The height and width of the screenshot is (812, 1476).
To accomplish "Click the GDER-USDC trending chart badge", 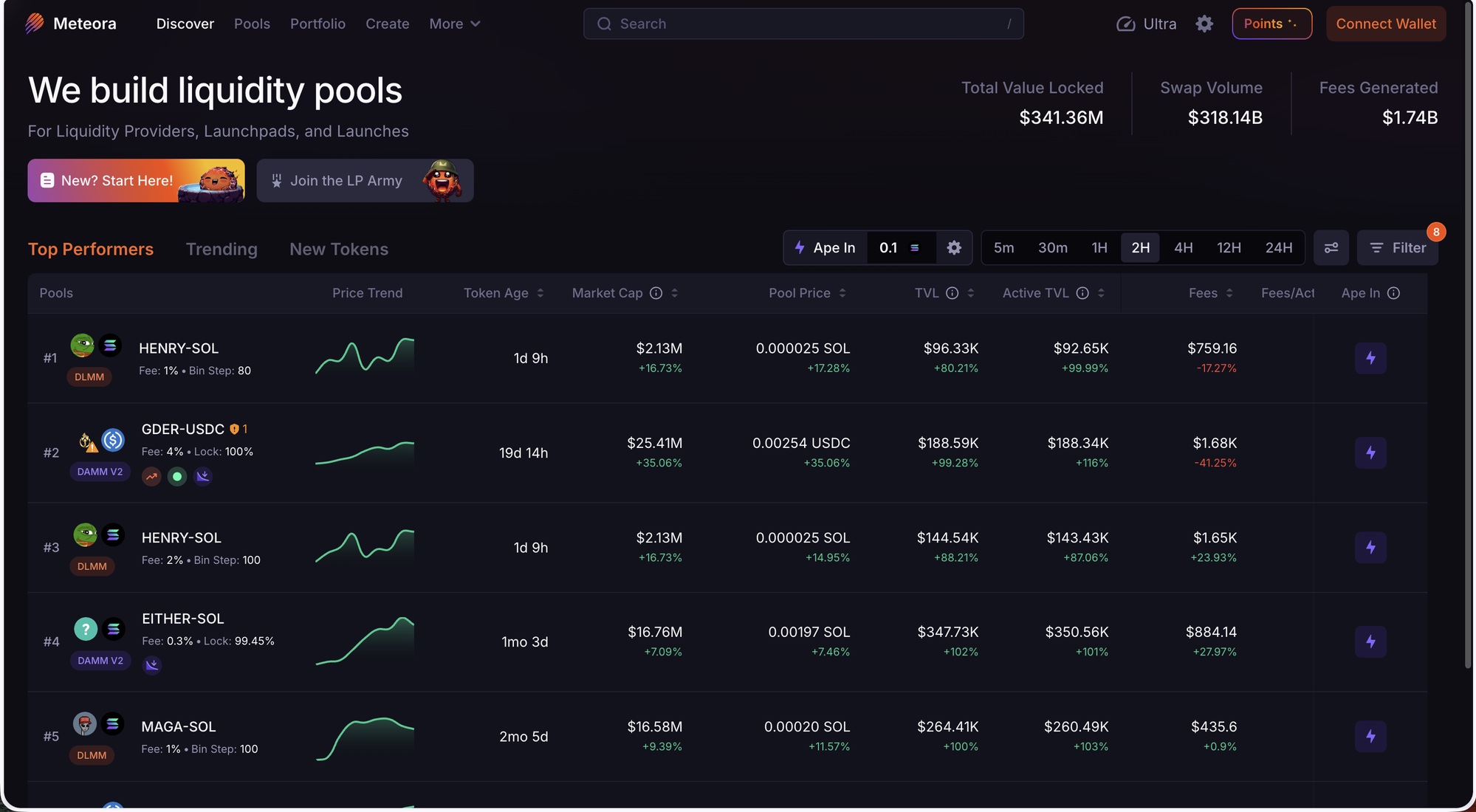I will [x=151, y=476].
